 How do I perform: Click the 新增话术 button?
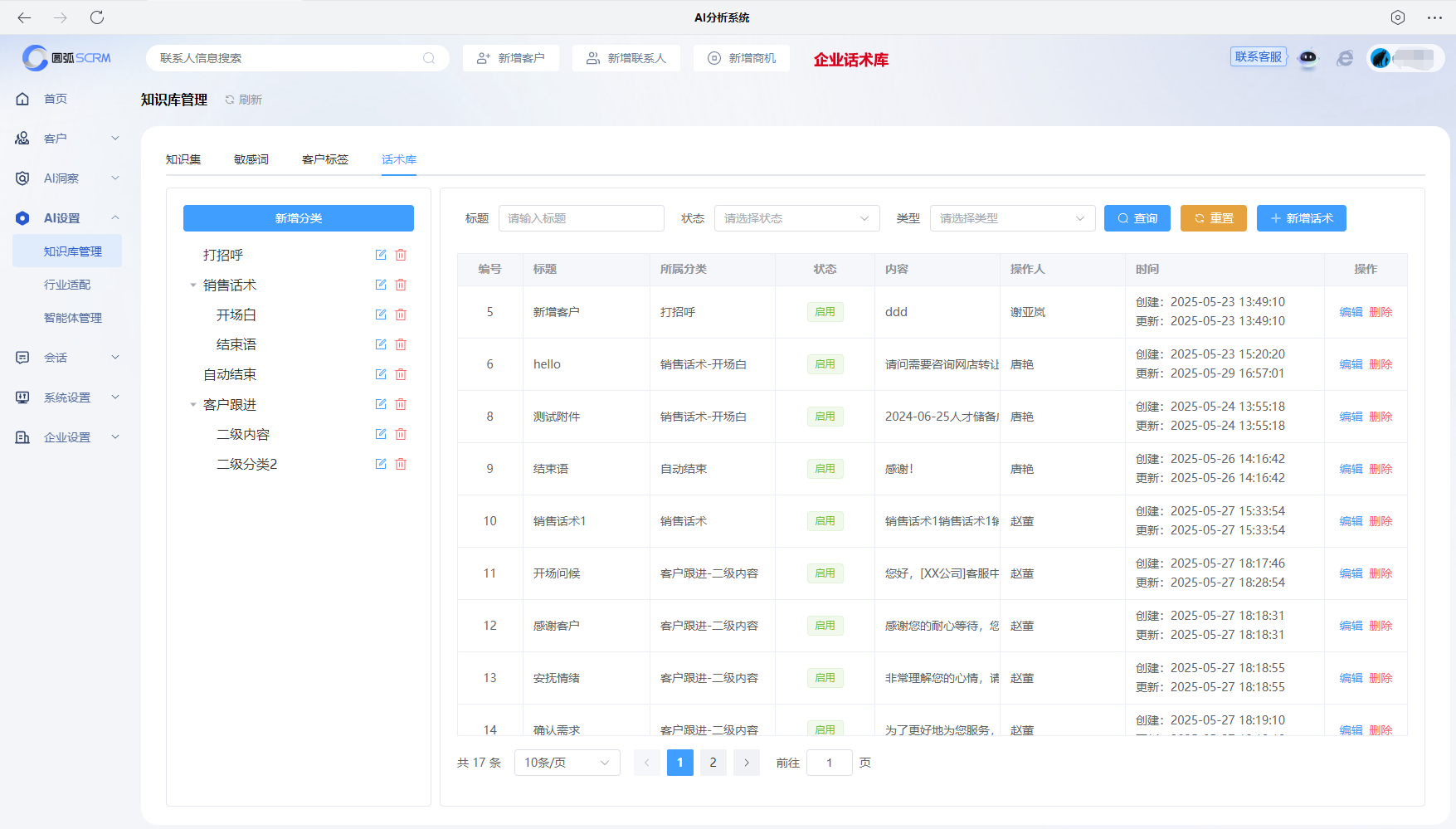point(1301,218)
